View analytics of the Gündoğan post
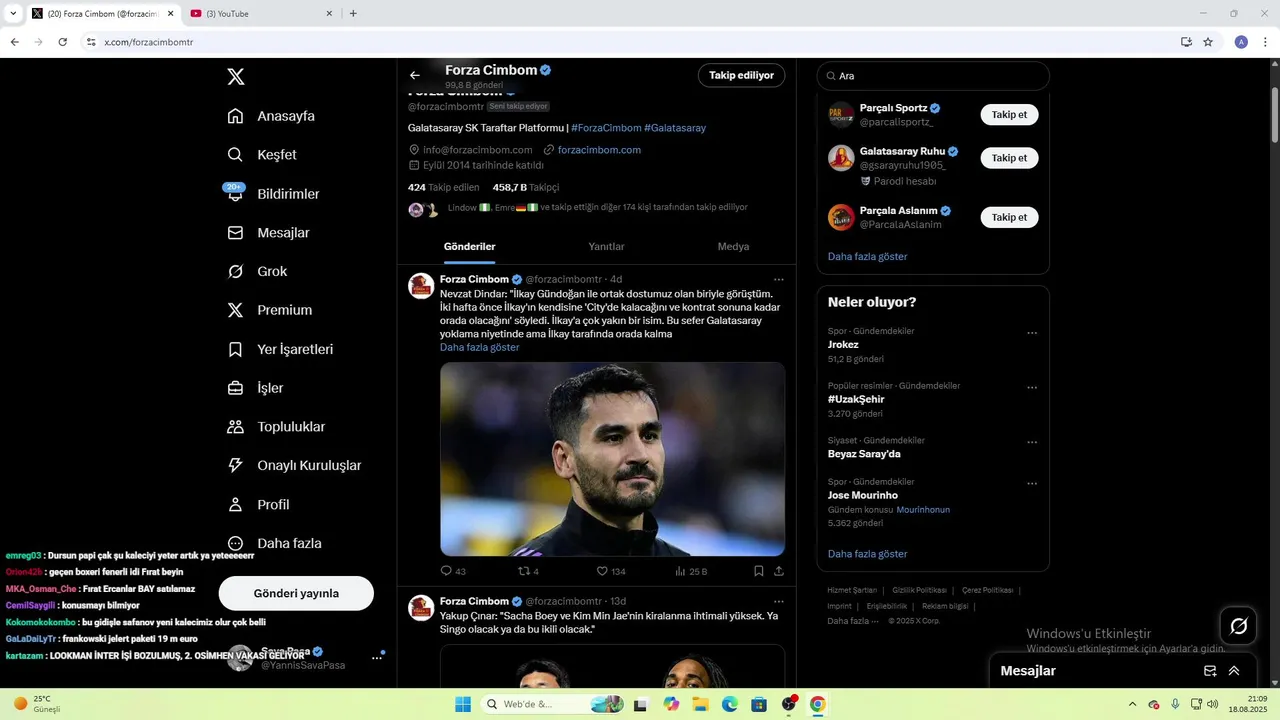Viewport: 1280px width, 720px height. coord(691,571)
